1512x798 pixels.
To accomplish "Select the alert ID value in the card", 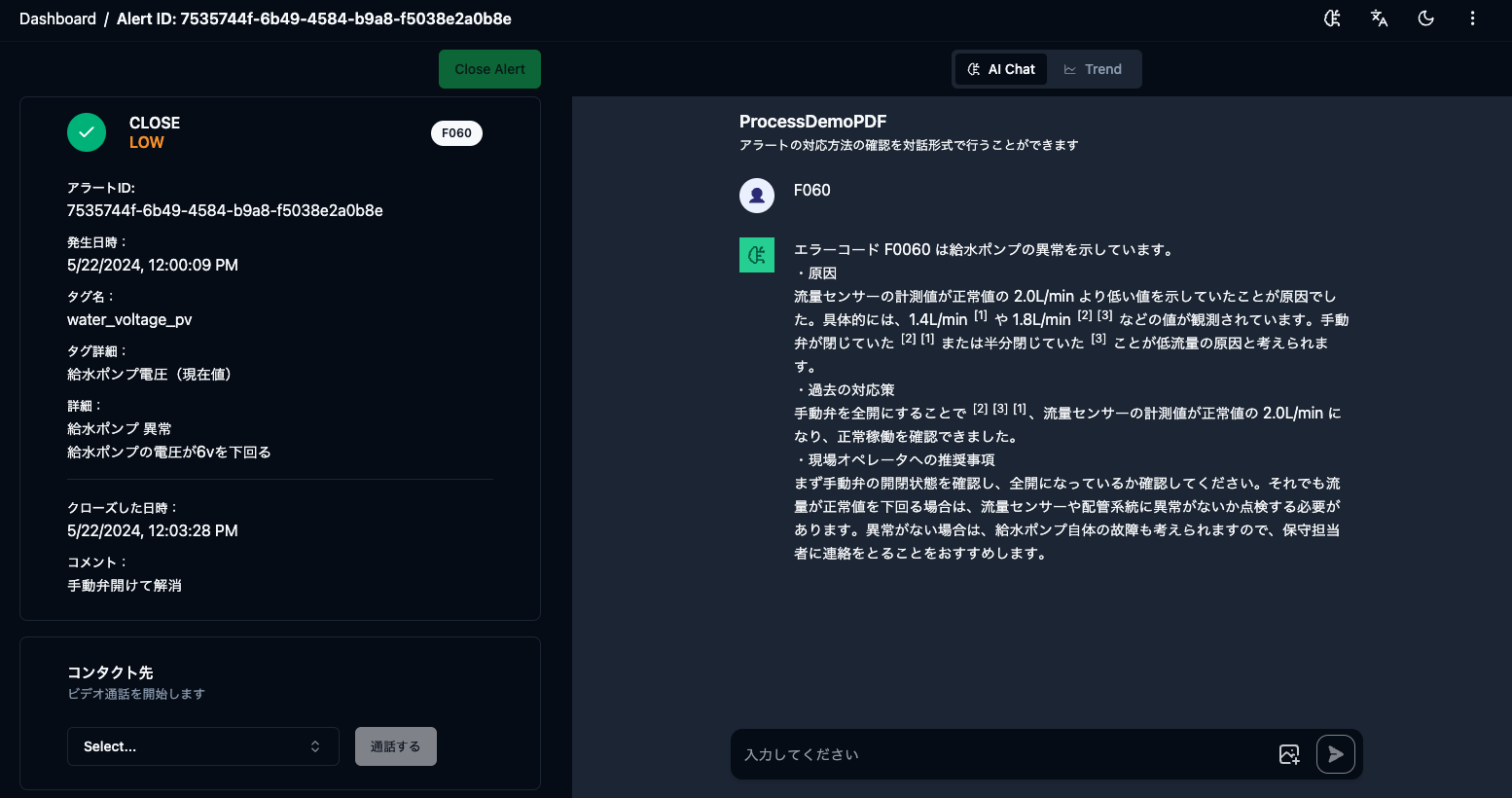I will pos(225,210).
